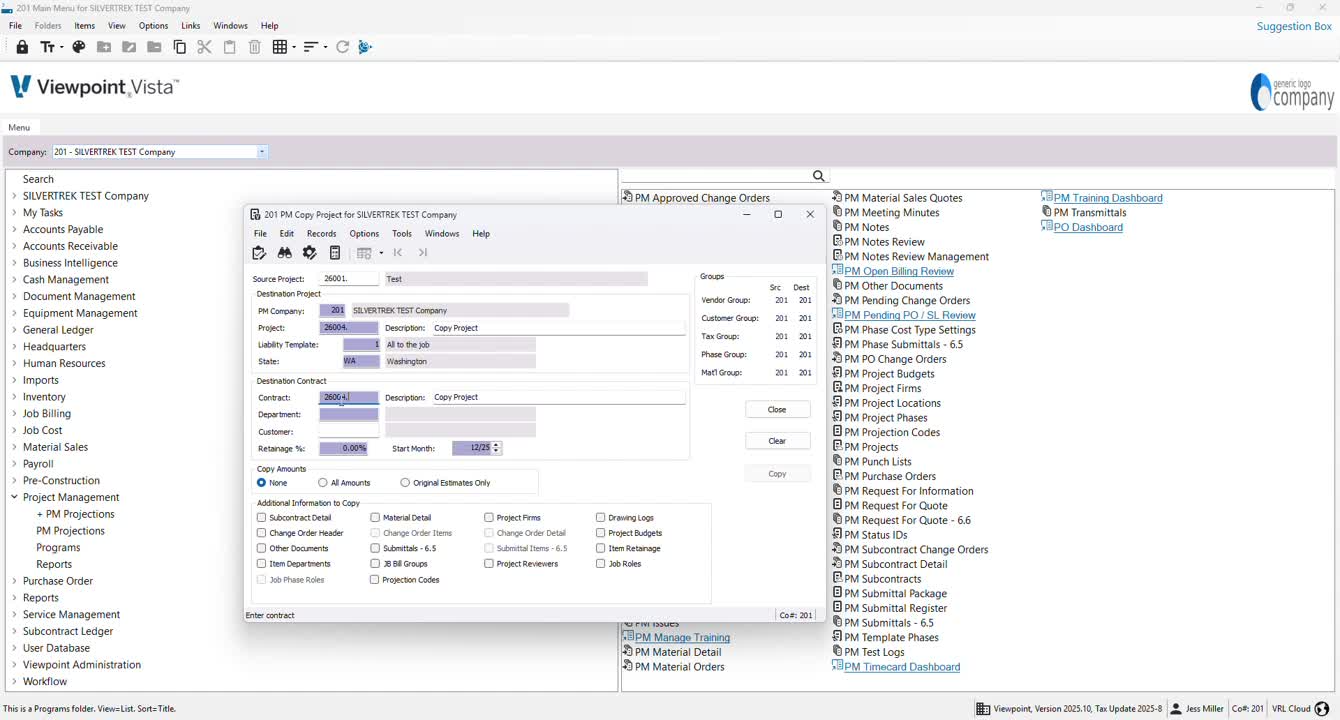Click the Jess Miller user icon
The image size is (1340, 720).
tap(1177, 709)
